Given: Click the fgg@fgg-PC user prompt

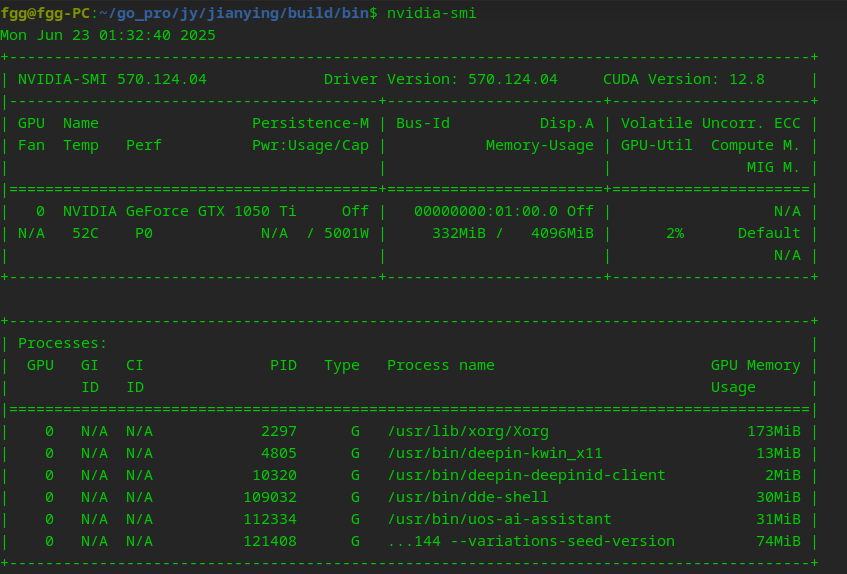Looking at the screenshot, I should pos(45,13).
